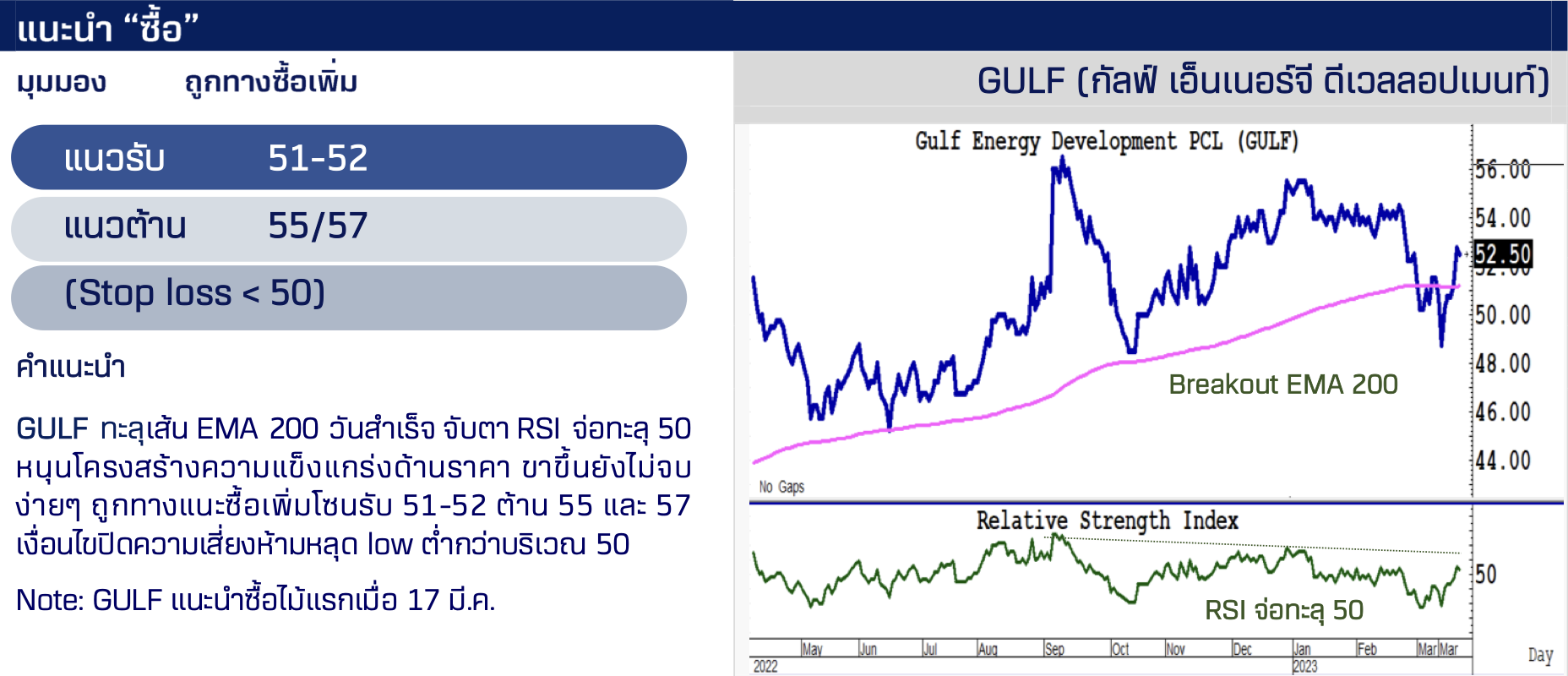Click the Breakout EMA 200 annotation
This screenshot has height=676, width=1568.
click(1283, 384)
